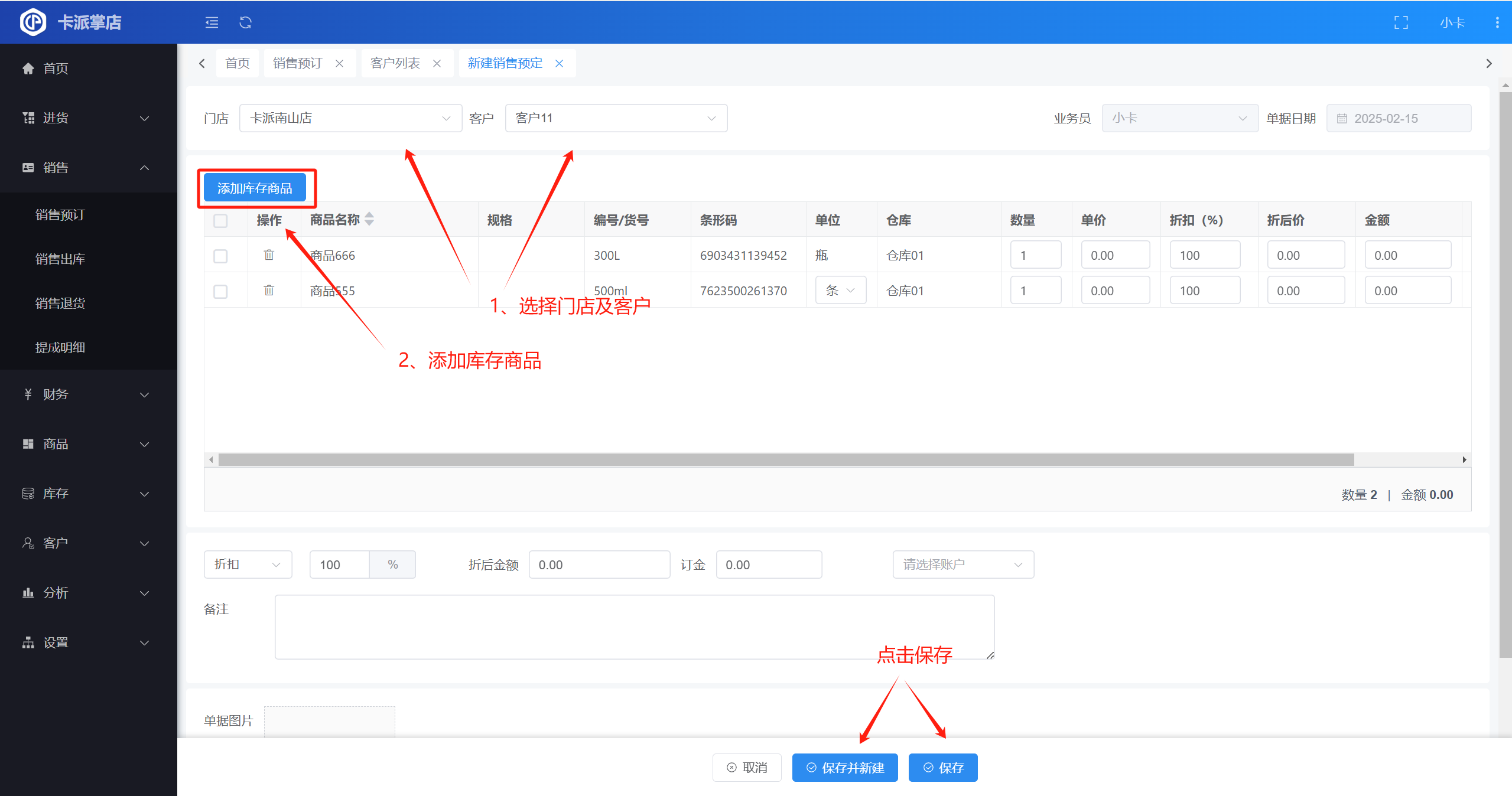This screenshot has height=796, width=1512.
Task: Open the 门店 store dropdown
Action: point(350,118)
